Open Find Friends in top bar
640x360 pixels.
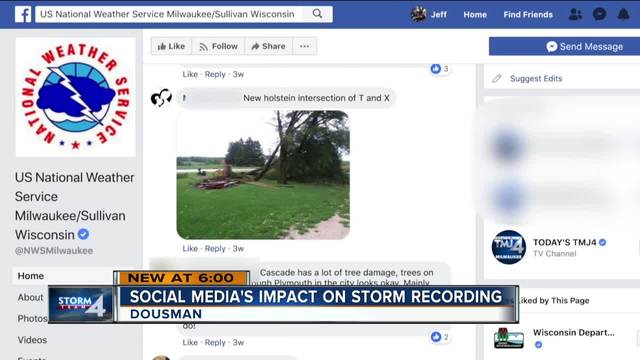pyautogui.click(x=528, y=15)
